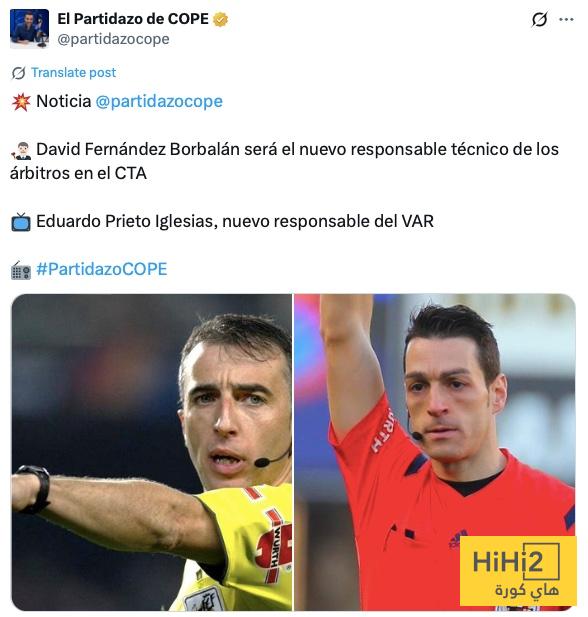
Task: Click the Translate post link
Action: [x=74, y=72]
